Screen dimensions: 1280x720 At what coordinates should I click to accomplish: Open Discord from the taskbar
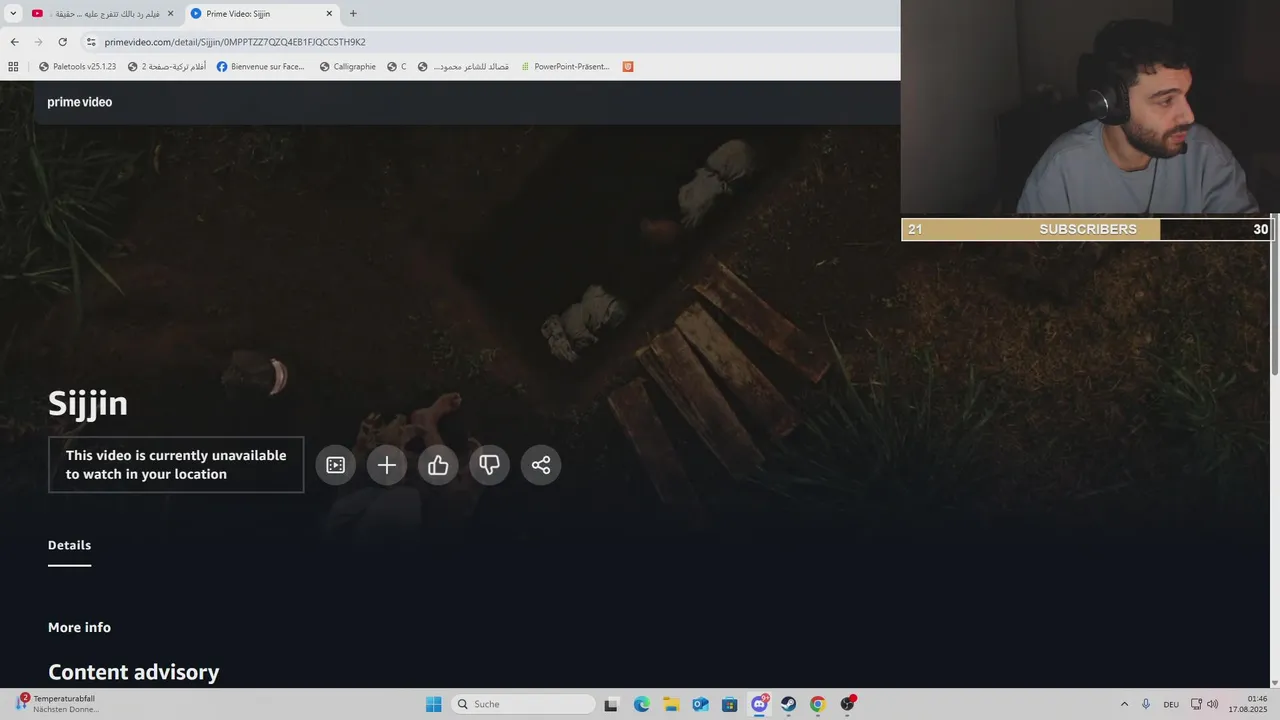pos(760,704)
